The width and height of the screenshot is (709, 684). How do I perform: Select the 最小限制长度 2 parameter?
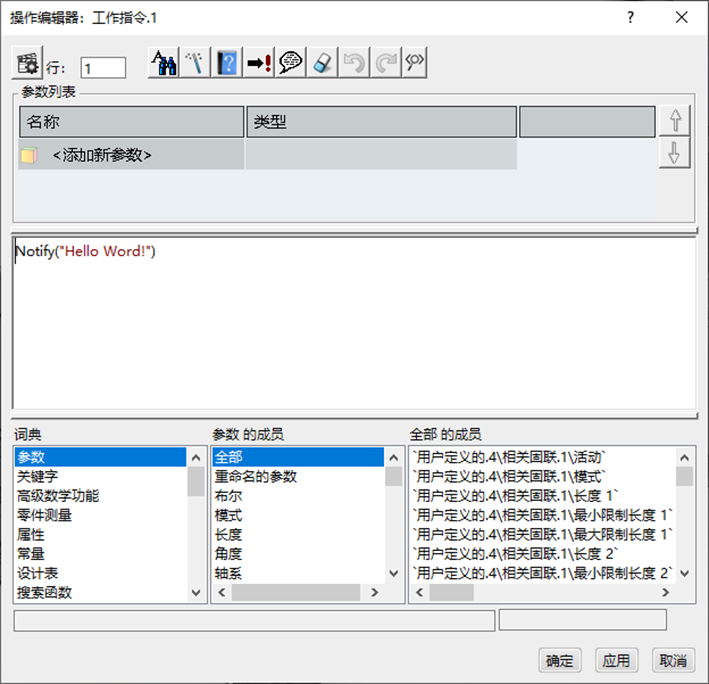click(543, 573)
